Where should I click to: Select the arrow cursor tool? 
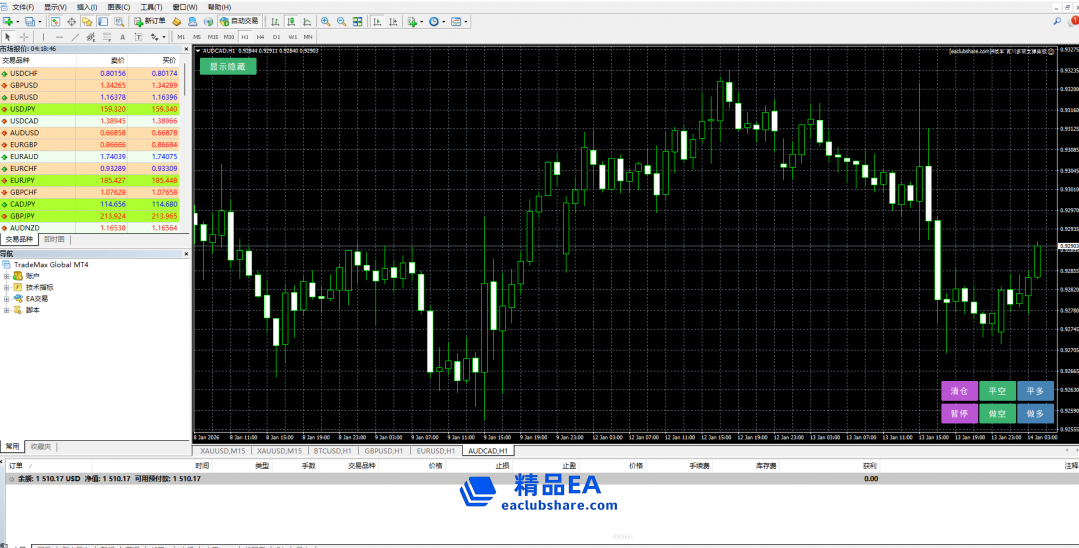coord(8,36)
